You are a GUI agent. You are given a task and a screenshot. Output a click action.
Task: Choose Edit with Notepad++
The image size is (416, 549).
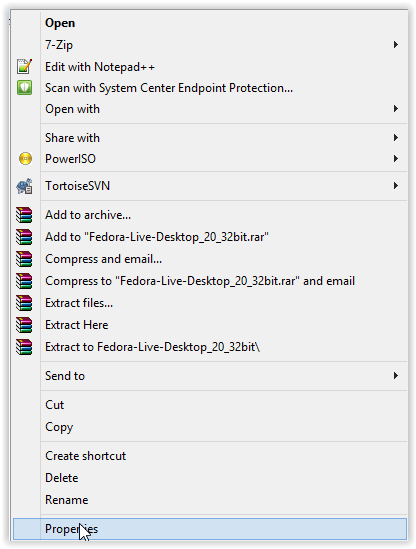210,67
